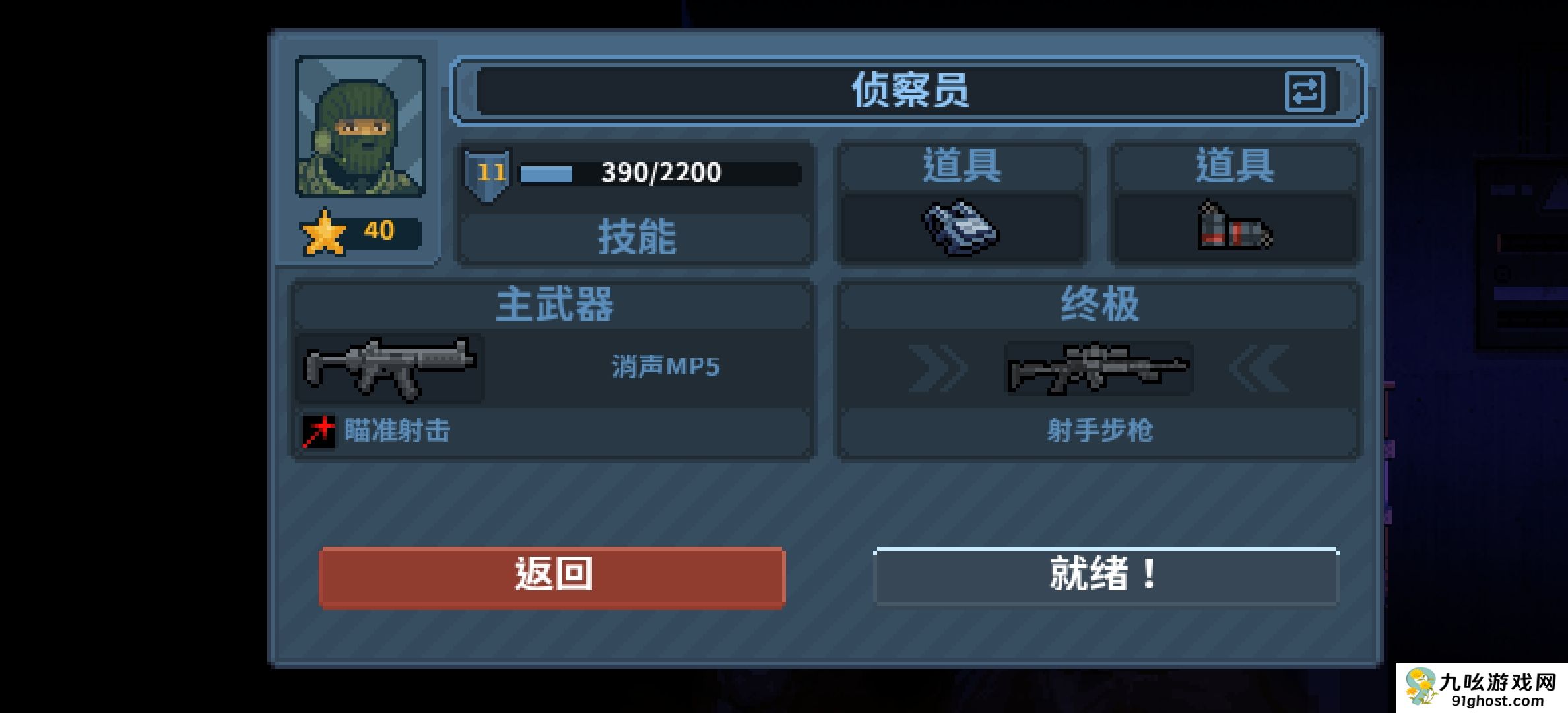The height and width of the screenshot is (713, 1568).
Task: Select the binoculars item icon
Action: 960,227
